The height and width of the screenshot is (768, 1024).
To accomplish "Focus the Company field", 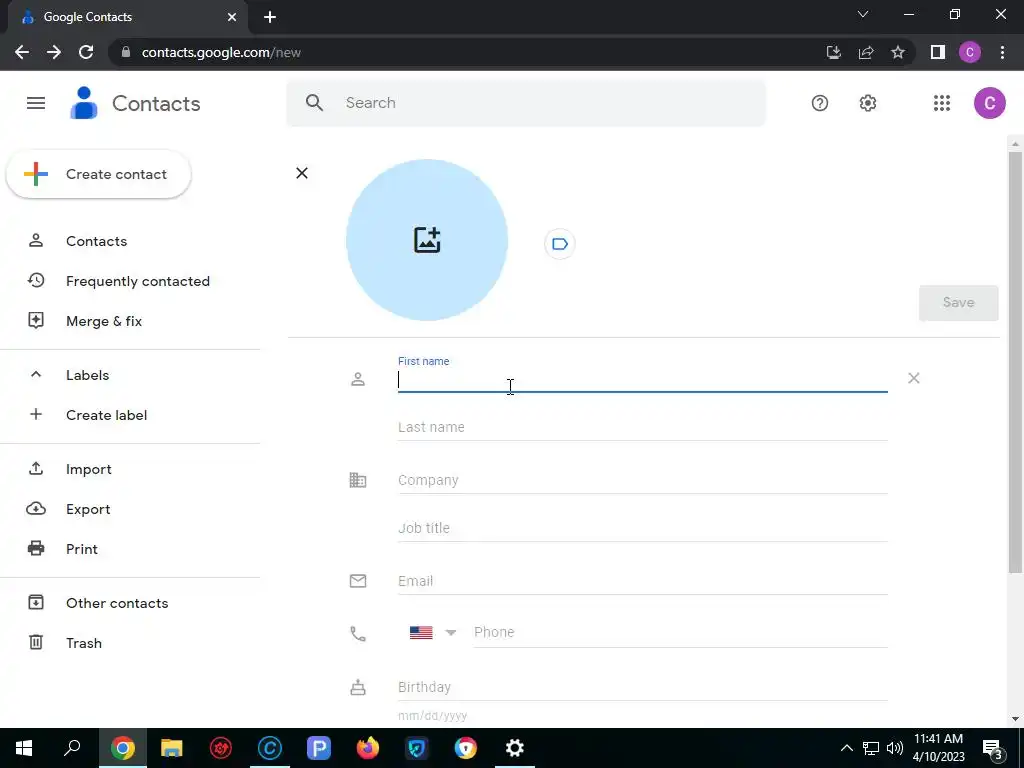I will [643, 480].
